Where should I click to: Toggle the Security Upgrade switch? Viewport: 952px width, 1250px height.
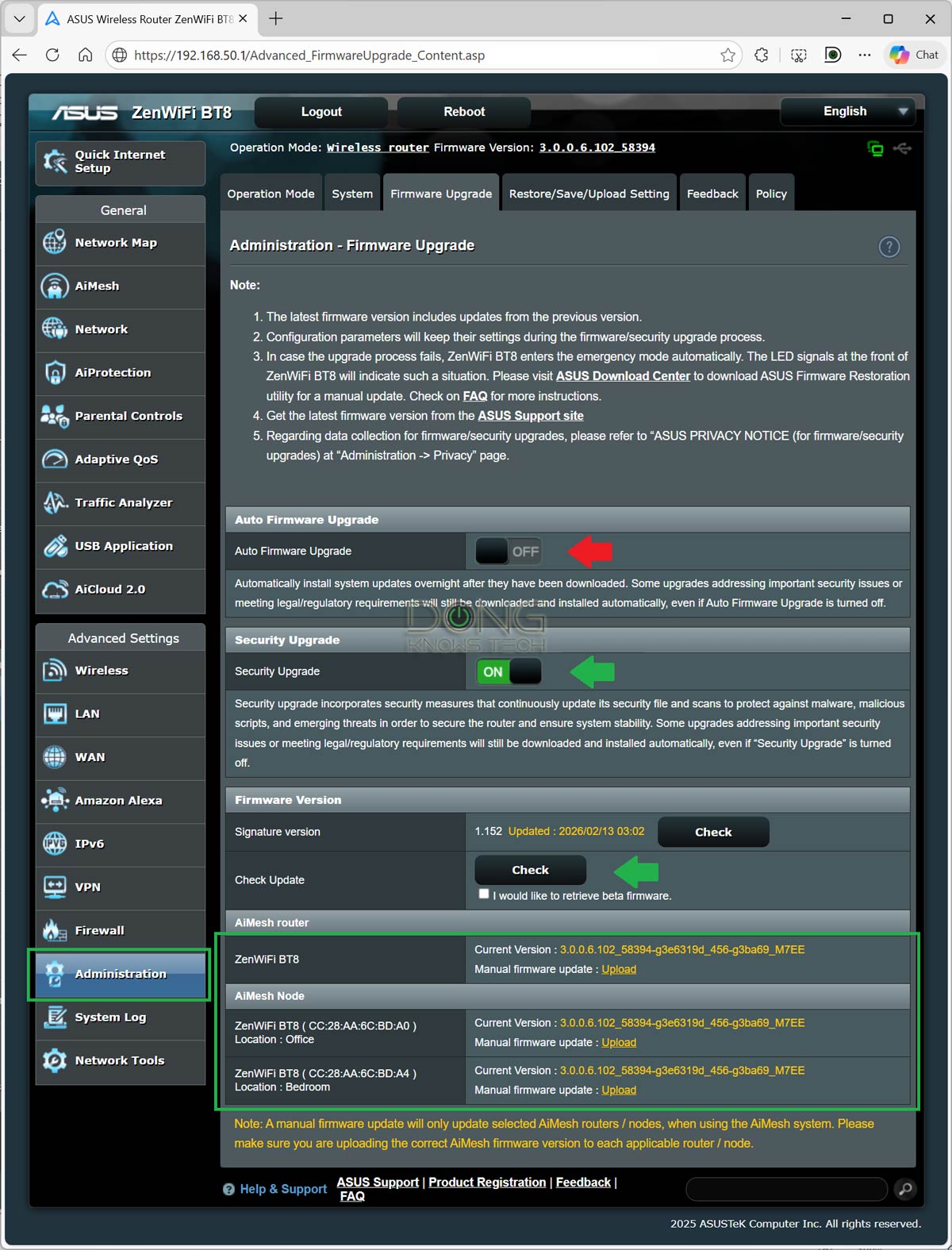point(509,671)
